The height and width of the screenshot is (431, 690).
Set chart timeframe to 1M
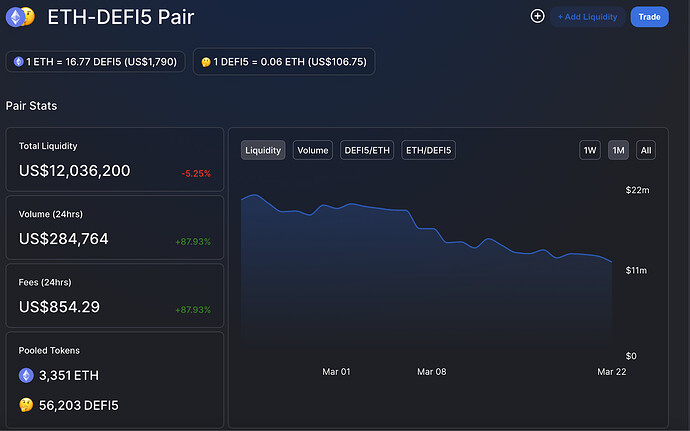coord(618,150)
